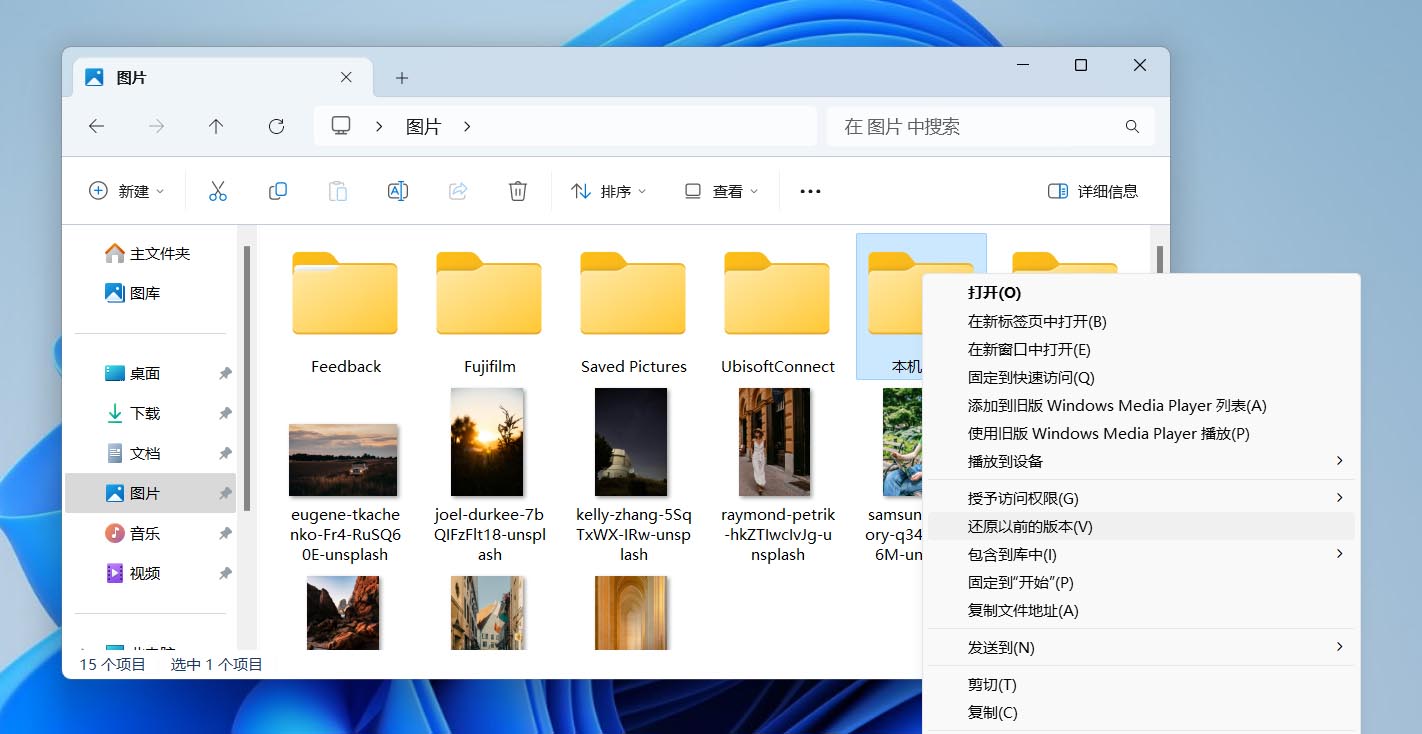
Task: Go back with the left arrow
Action: pyautogui.click(x=97, y=126)
